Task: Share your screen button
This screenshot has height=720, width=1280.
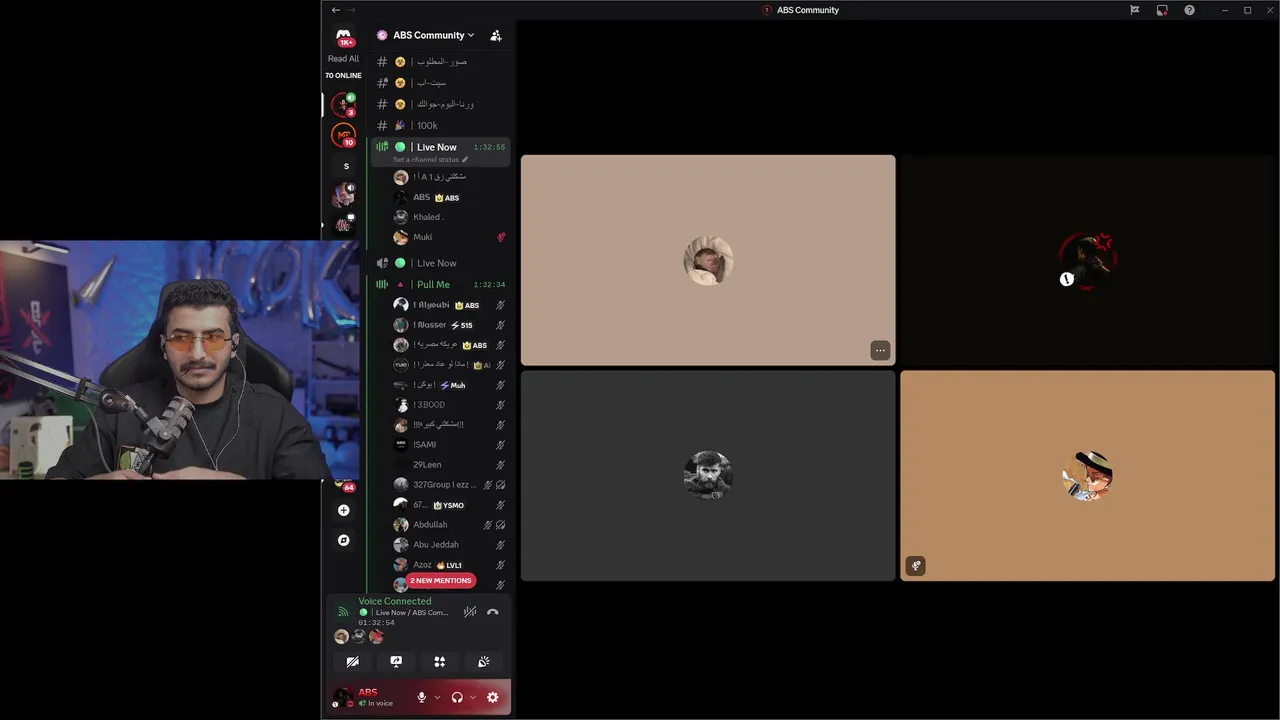Action: pyautogui.click(x=396, y=662)
